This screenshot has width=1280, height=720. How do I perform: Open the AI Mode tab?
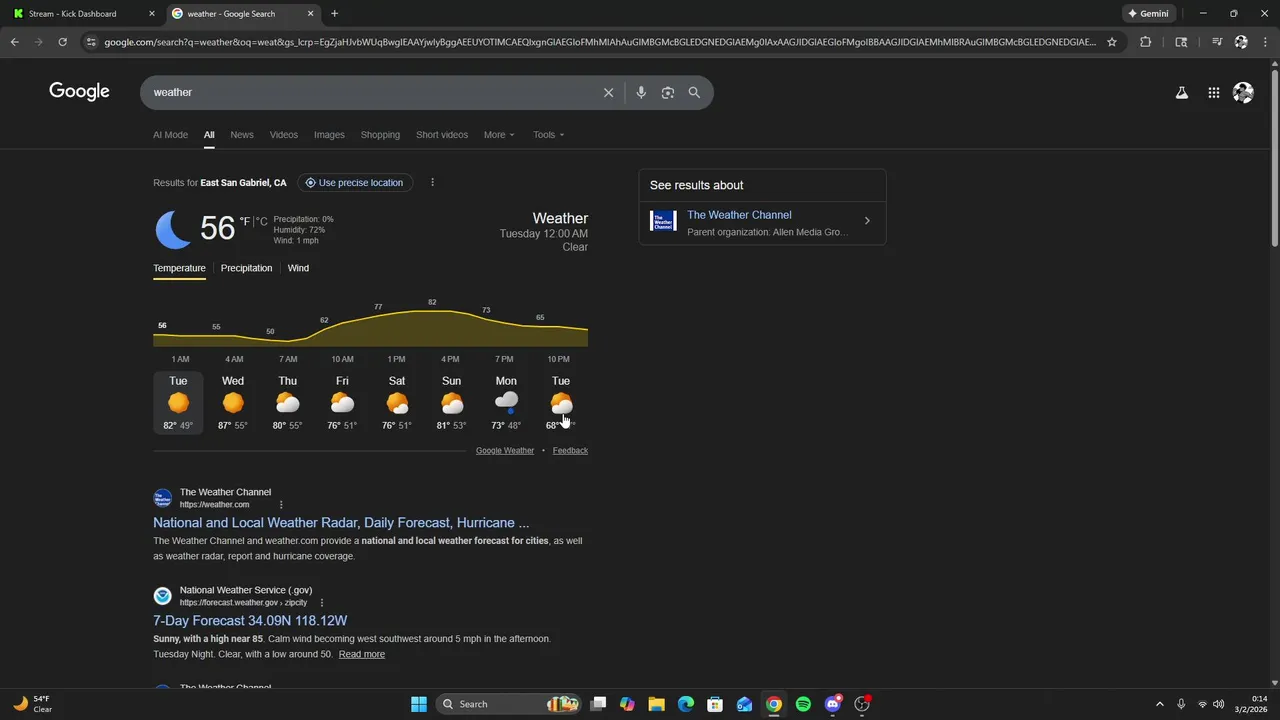click(x=170, y=134)
